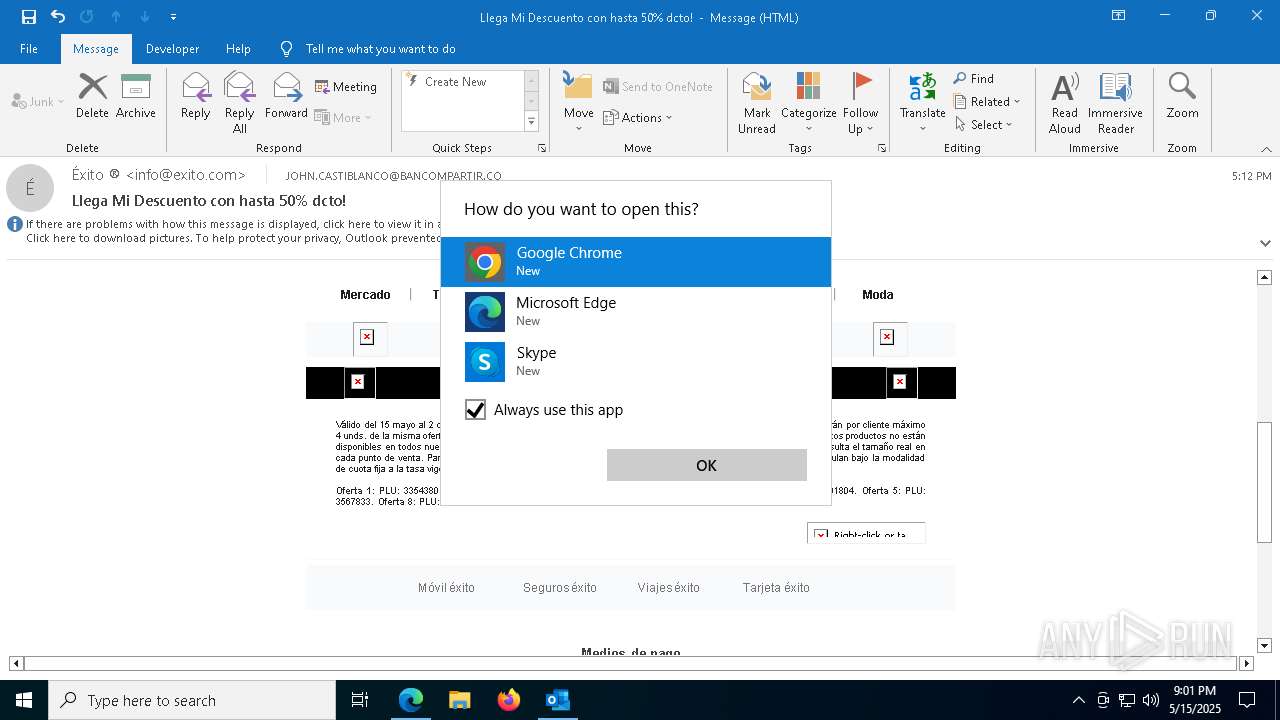Open the Junk dropdown
Screen dimensions: 1280x720
38,101
